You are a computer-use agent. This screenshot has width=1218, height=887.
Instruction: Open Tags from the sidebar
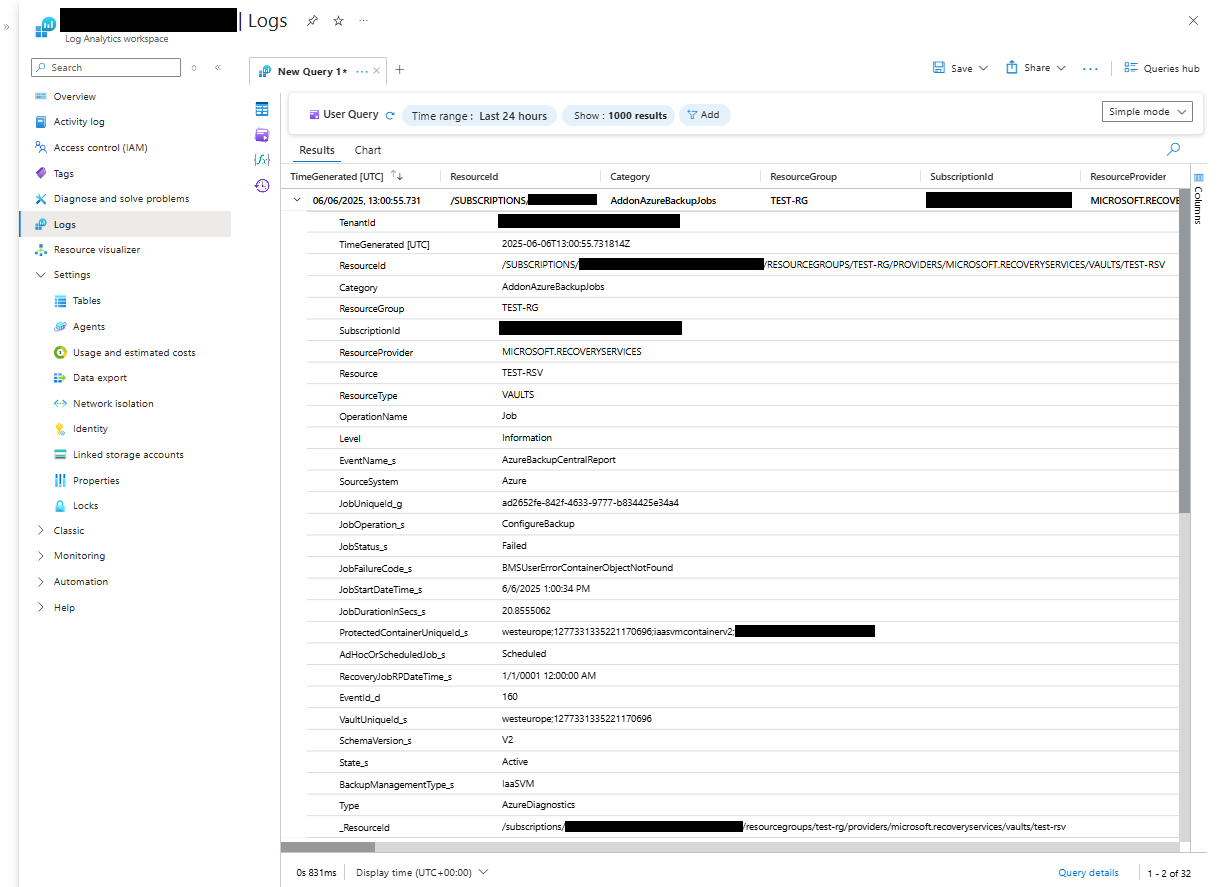pos(64,174)
